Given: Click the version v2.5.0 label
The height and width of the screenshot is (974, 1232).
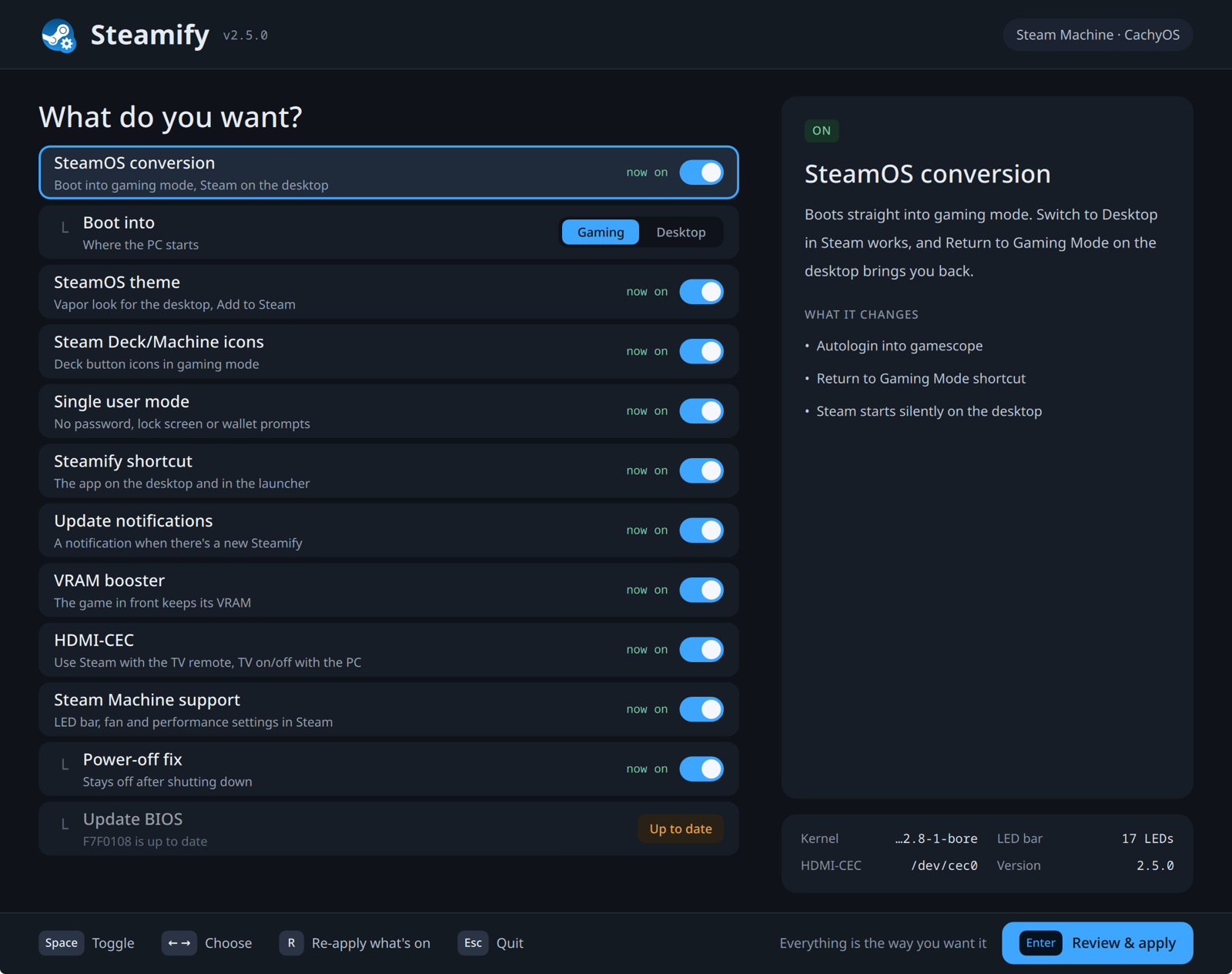Looking at the screenshot, I should coord(246,35).
